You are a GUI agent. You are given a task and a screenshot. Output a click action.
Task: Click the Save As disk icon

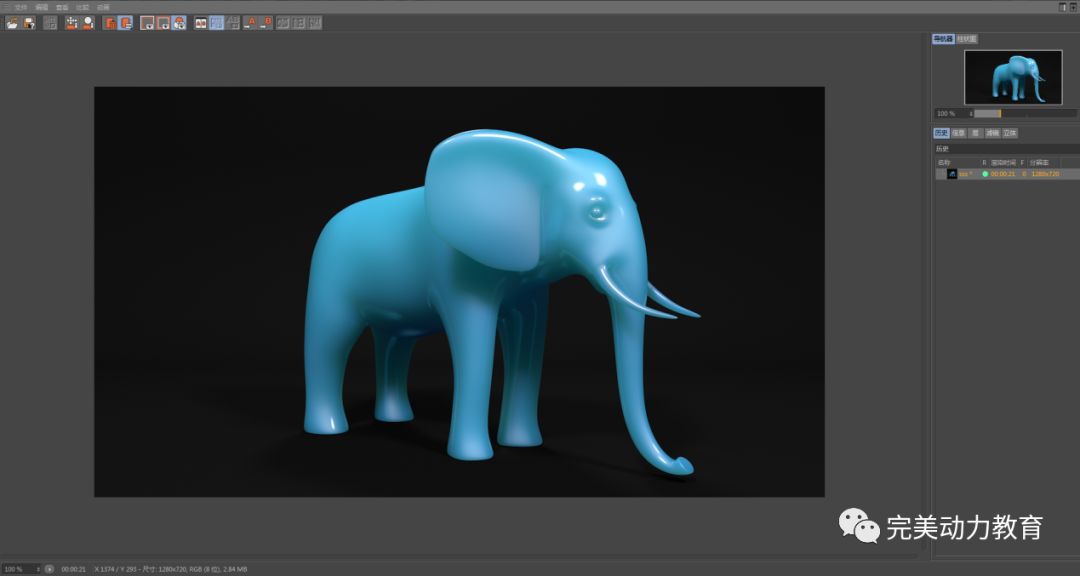tap(29, 22)
